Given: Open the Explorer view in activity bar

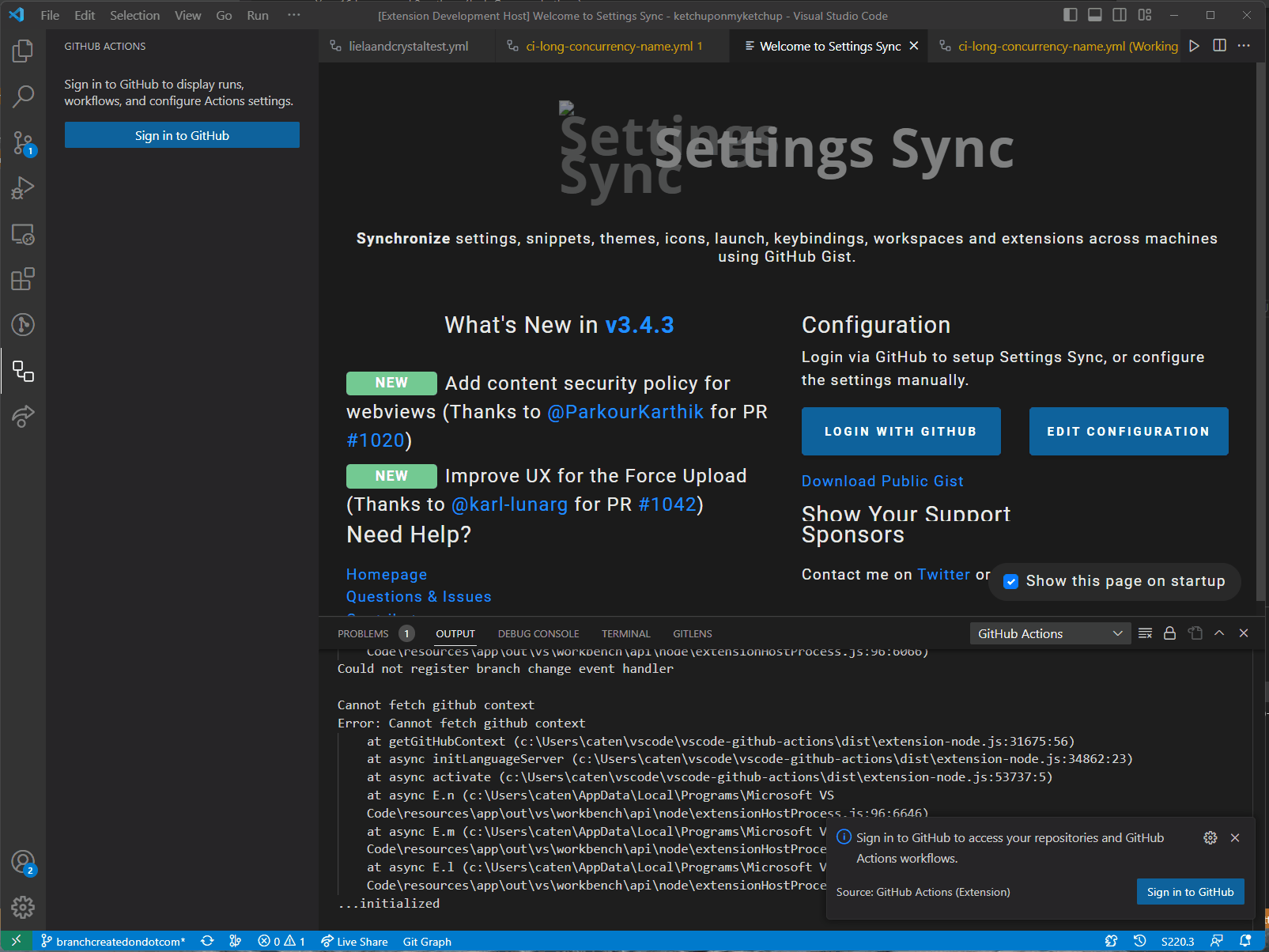Looking at the screenshot, I should [x=23, y=51].
